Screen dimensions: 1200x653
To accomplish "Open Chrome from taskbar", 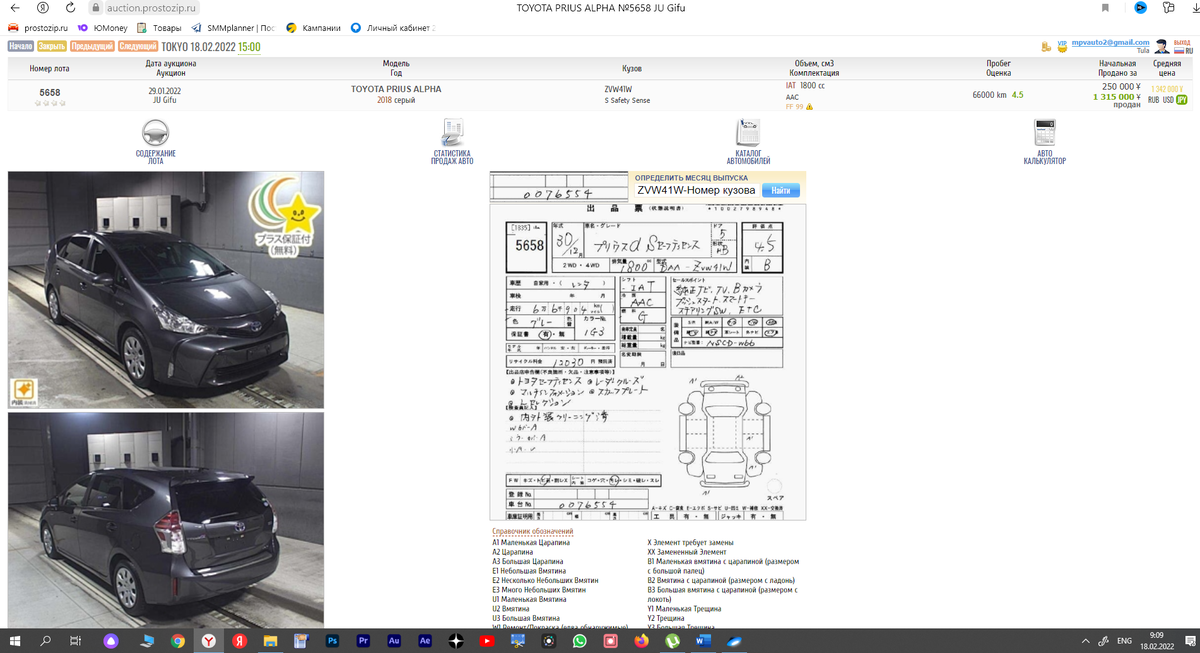I will tap(177, 640).
